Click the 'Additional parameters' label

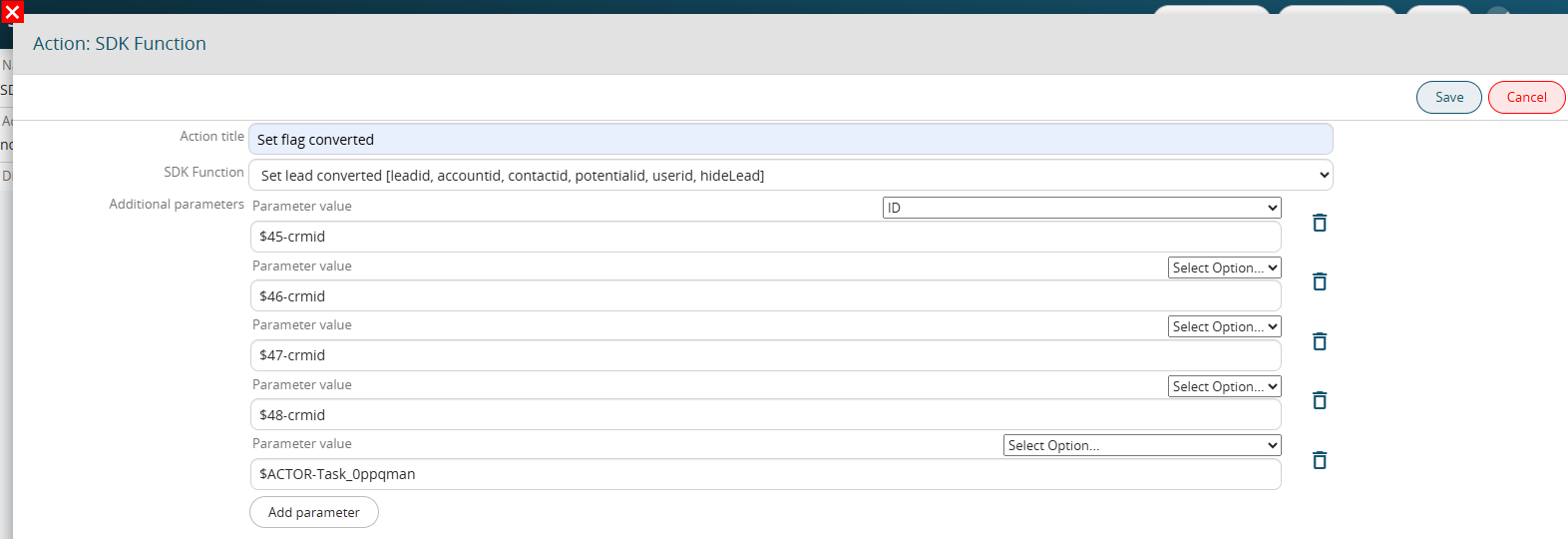coord(177,204)
